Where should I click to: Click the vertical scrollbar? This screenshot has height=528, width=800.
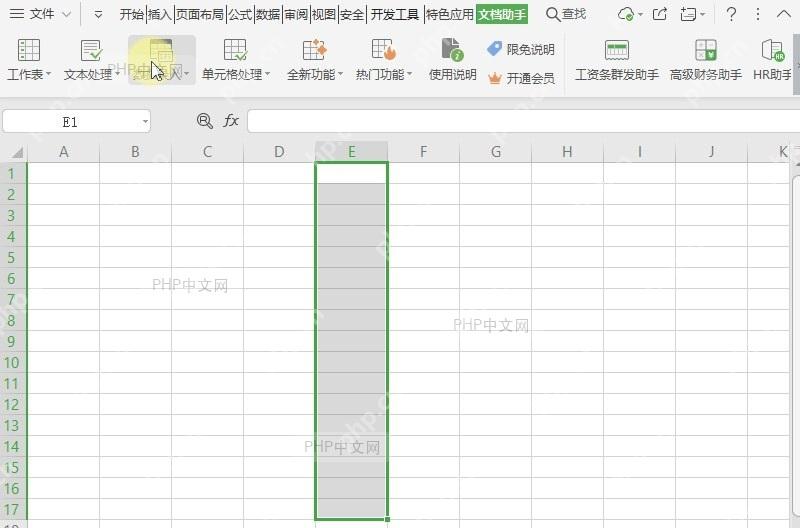pyautogui.click(x=796, y=347)
